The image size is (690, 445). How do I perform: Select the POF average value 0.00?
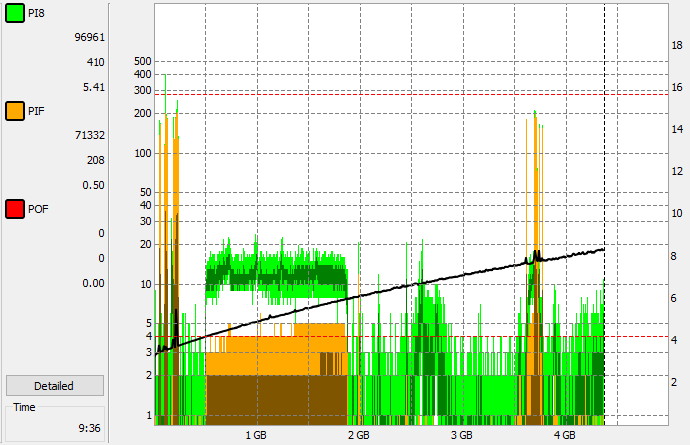coord(94,283)
